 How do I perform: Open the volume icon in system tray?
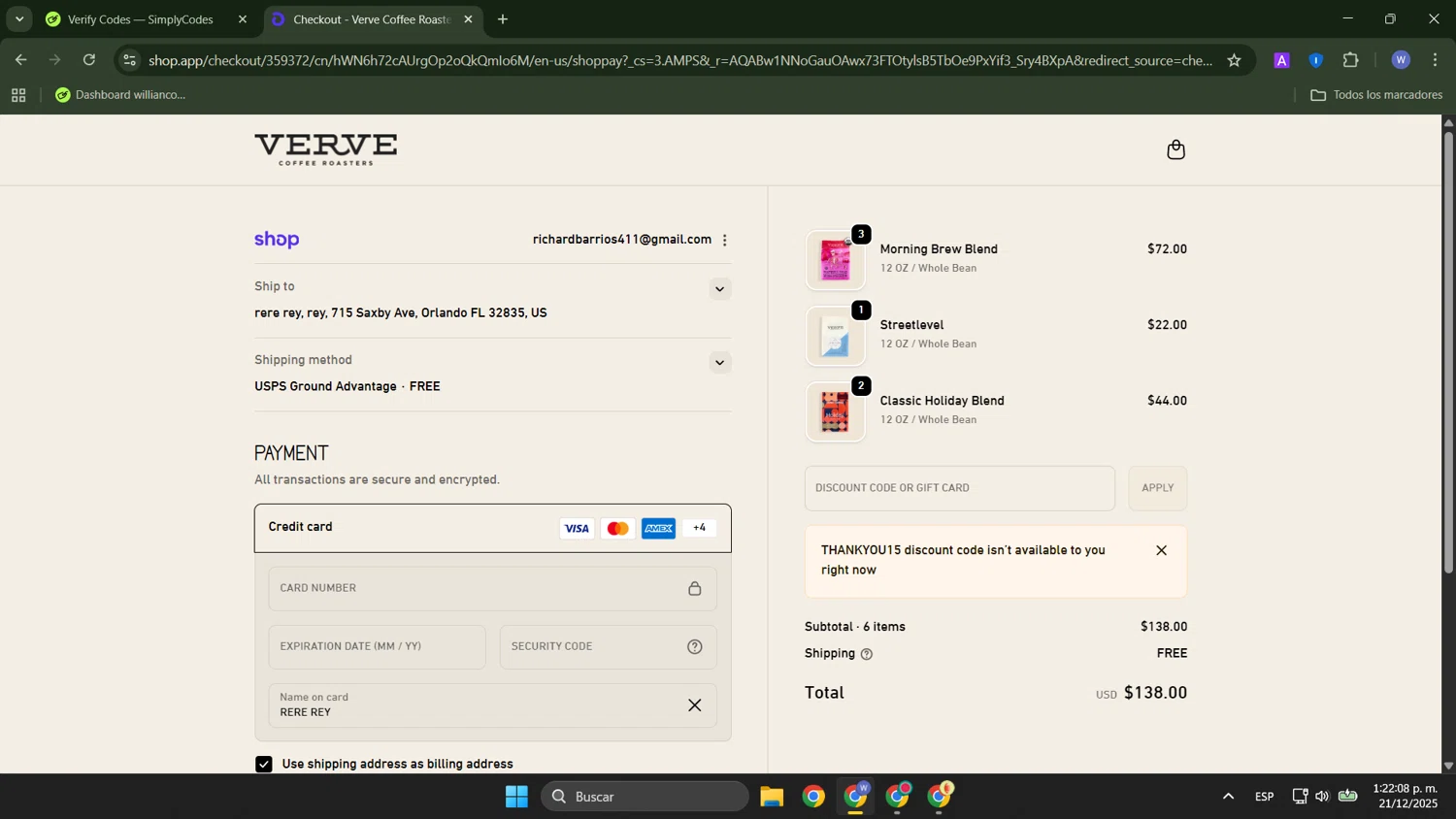pyautogui.click(x=1321, y=797)
